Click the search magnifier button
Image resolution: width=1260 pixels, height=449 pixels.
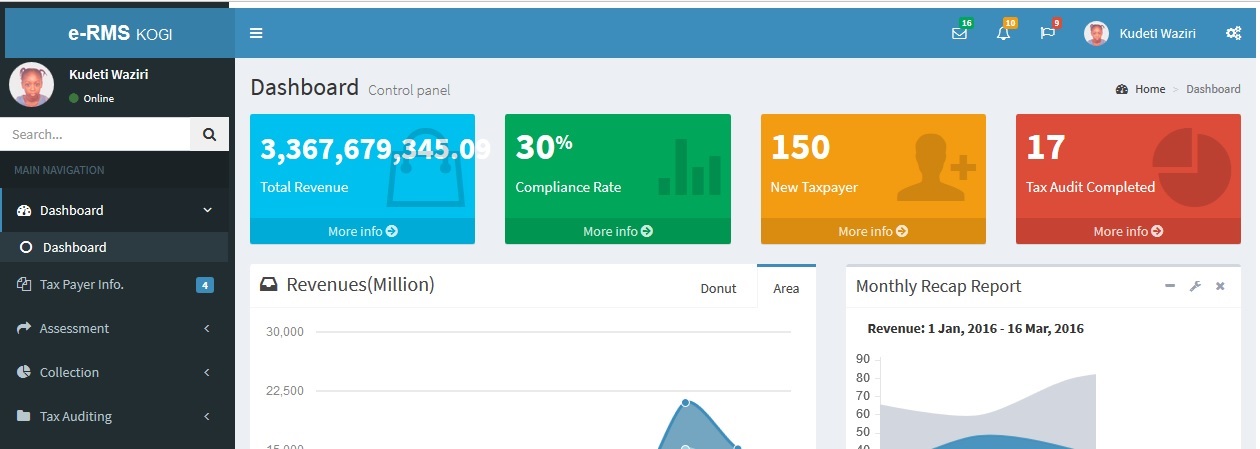209,134
